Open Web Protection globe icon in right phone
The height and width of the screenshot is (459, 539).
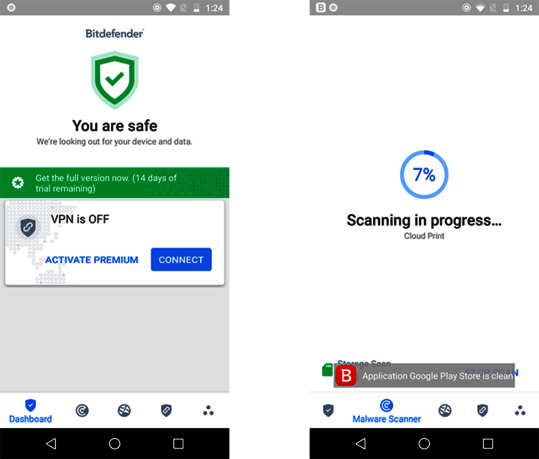point(445,410)
